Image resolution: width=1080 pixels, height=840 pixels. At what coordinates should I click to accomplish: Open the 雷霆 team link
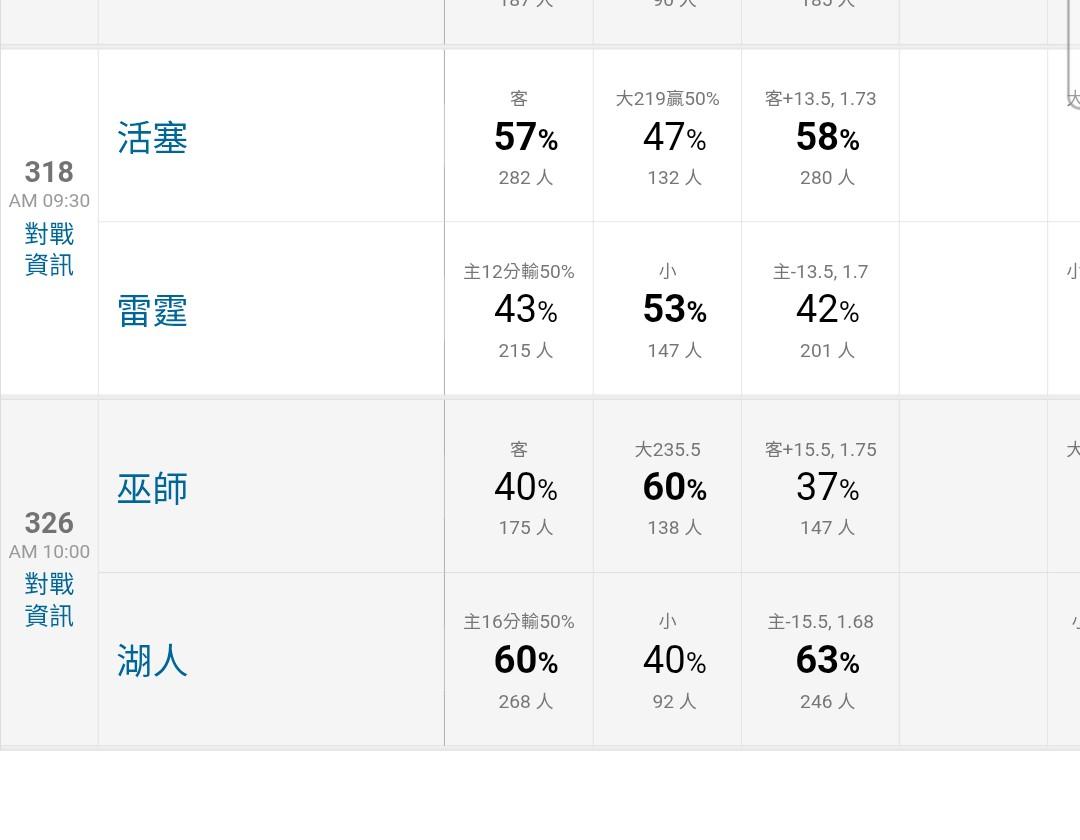tap(153, 311)
